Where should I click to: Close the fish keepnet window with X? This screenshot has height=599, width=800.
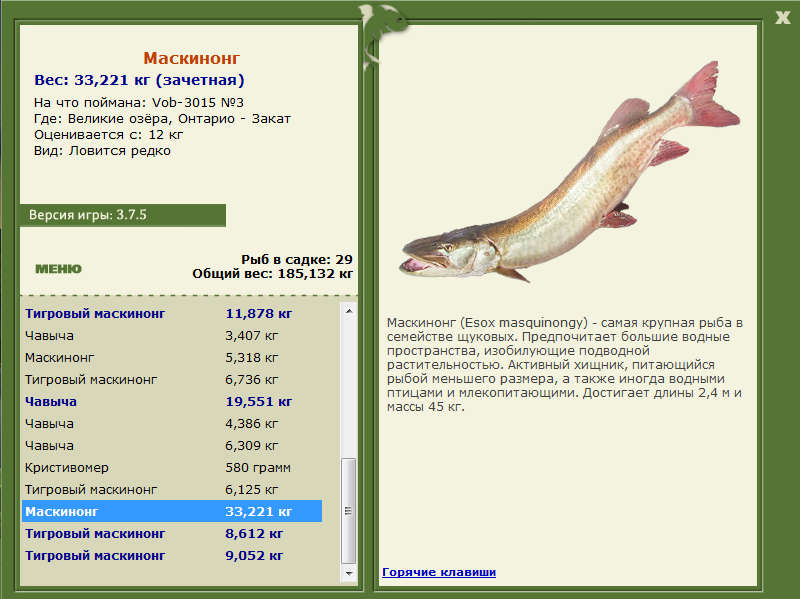782,18
